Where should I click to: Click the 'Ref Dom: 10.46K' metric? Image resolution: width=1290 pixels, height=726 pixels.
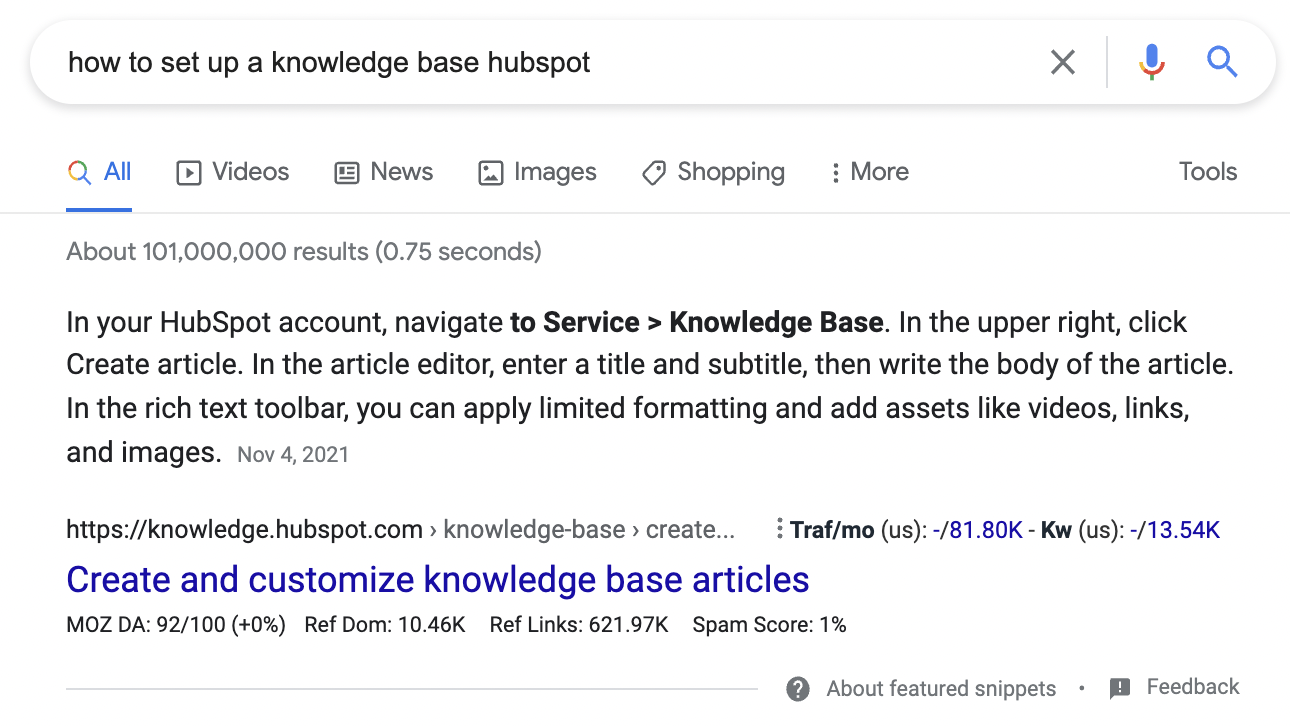[385, 626]
